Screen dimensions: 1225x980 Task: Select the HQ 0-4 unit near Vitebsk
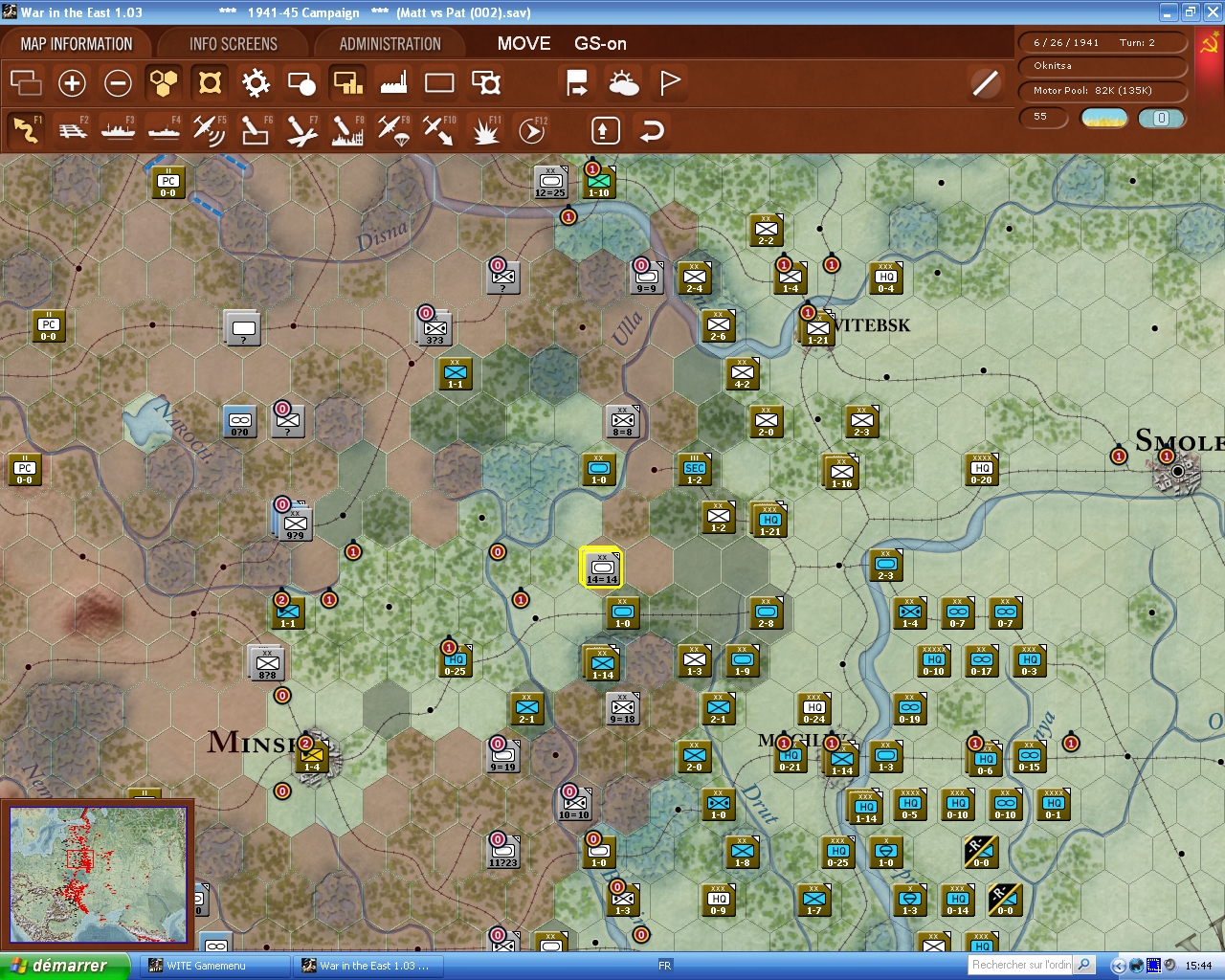tap(886, 277)
